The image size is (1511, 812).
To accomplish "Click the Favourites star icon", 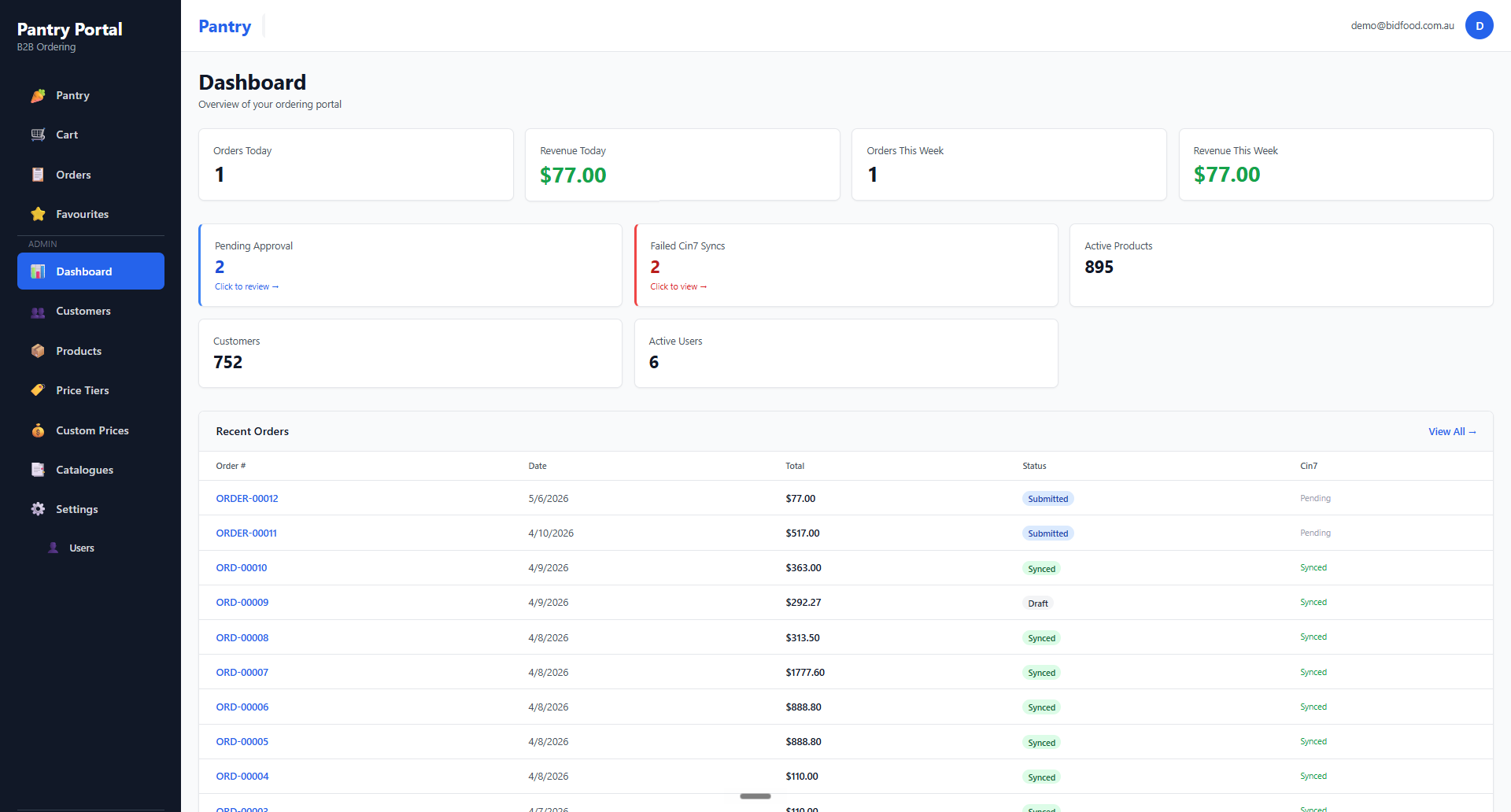I will click(x=38, y=214).
